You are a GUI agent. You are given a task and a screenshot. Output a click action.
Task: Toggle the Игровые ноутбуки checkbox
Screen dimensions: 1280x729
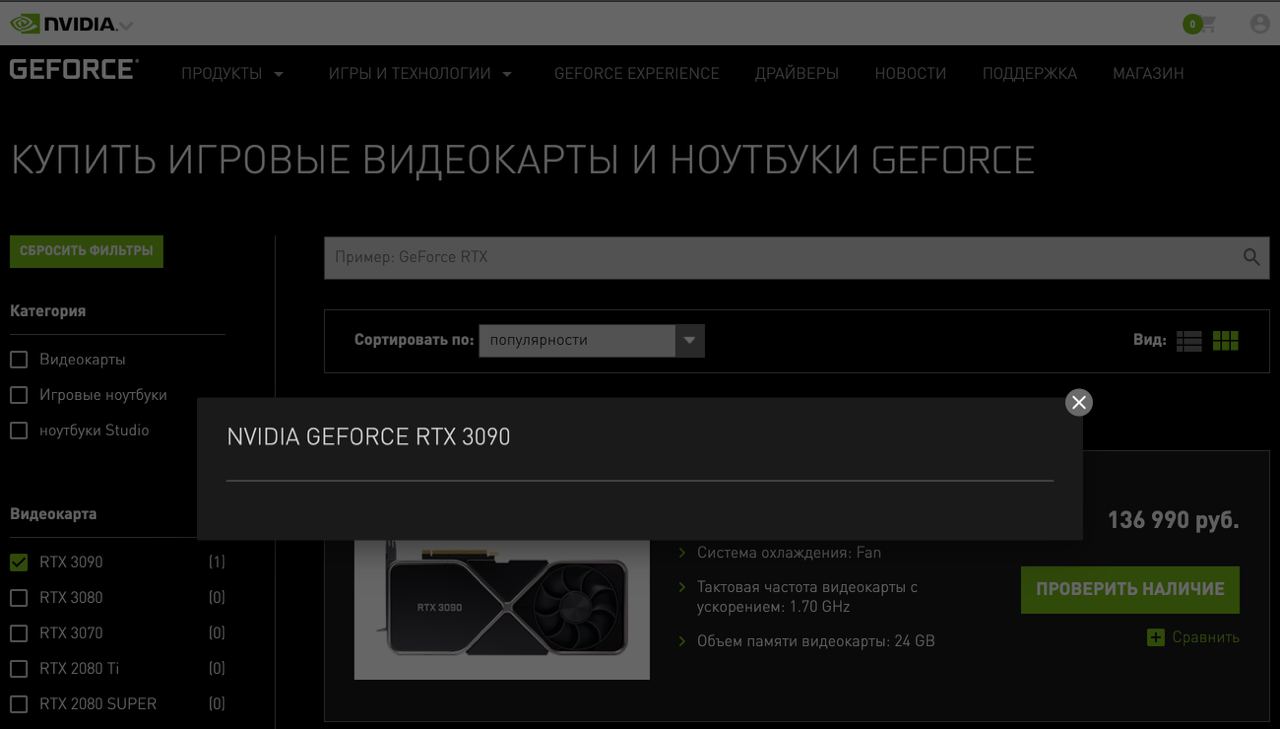tap(19, 395)
